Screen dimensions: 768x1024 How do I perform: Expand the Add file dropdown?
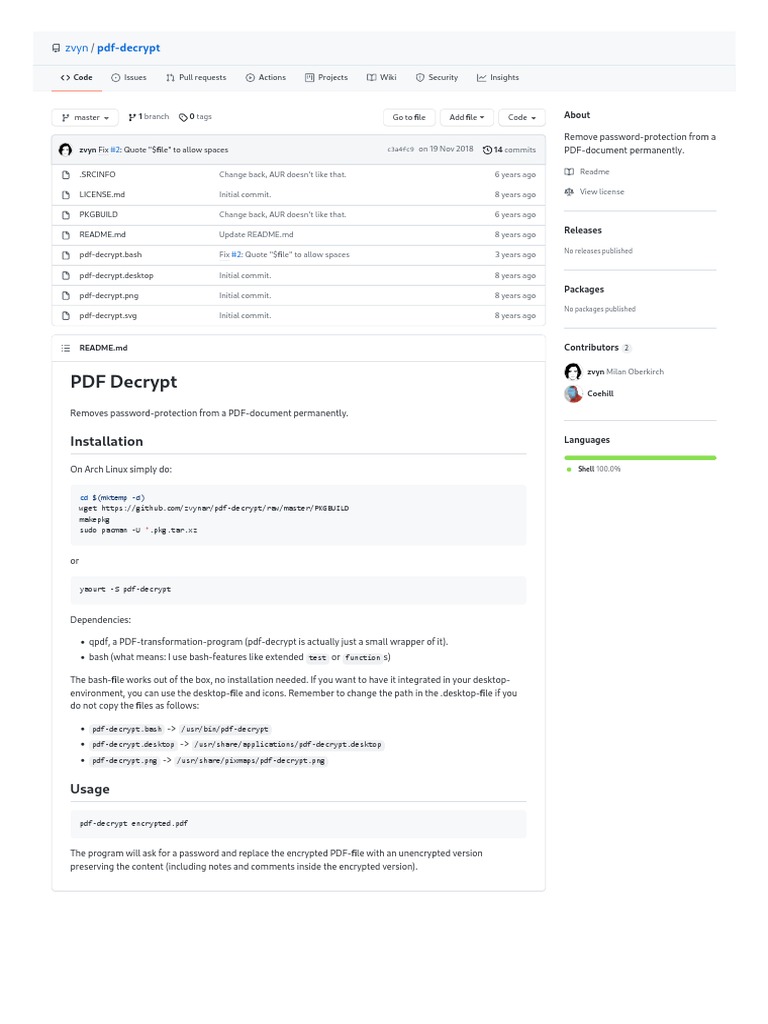click(467, 117)
